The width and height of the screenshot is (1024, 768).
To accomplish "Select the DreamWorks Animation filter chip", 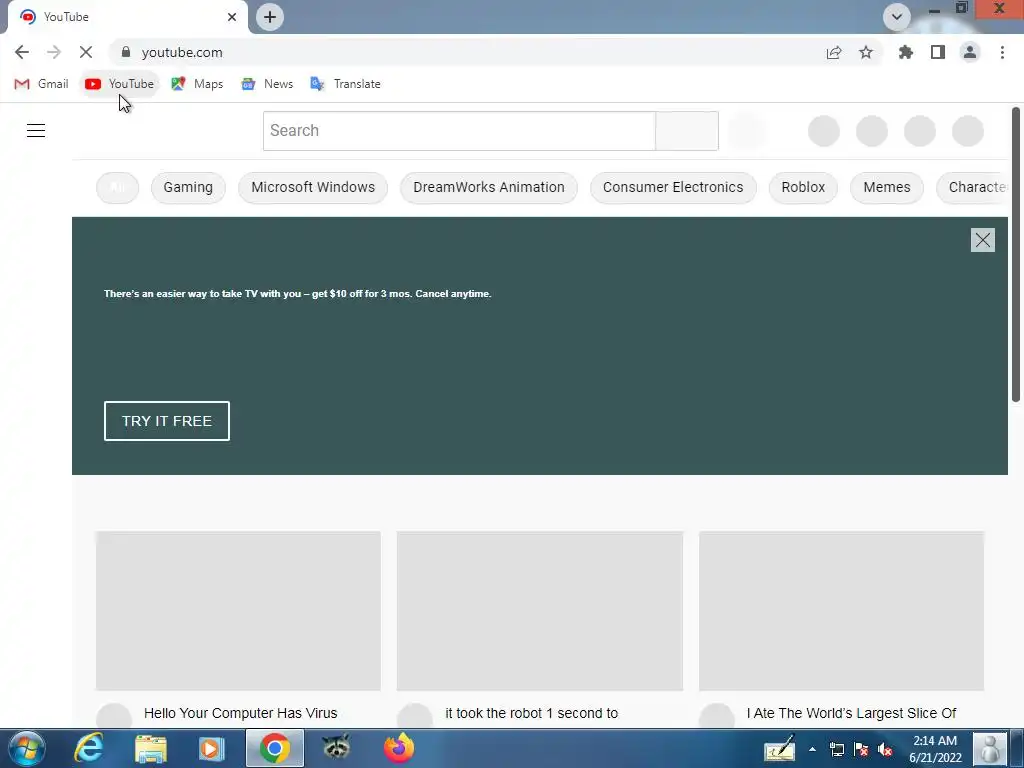I will 488,187.
